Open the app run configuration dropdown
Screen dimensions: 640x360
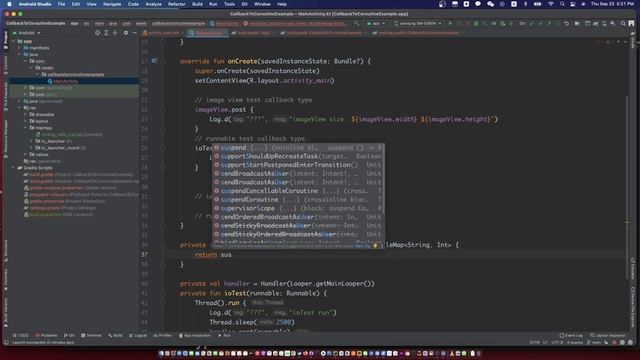coord(376,23)
